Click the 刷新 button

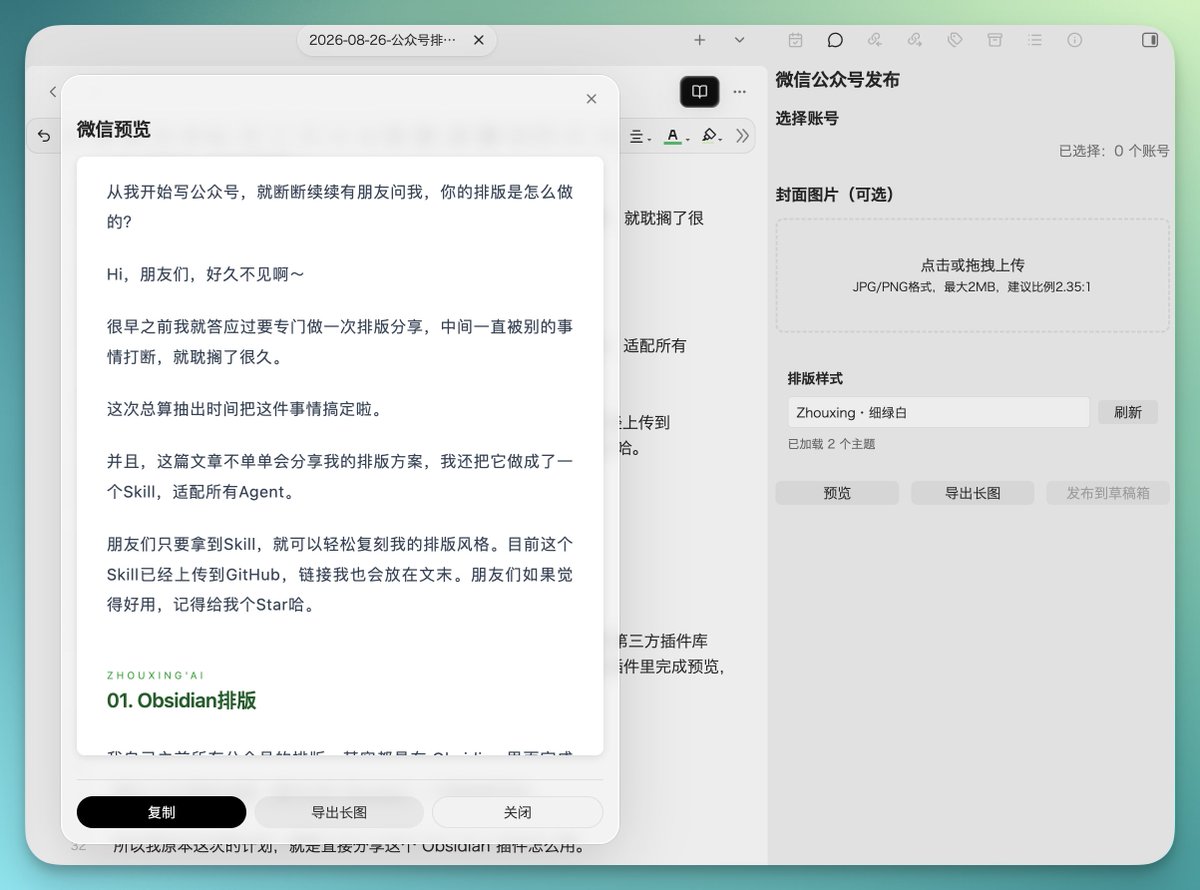point(1128,412)
